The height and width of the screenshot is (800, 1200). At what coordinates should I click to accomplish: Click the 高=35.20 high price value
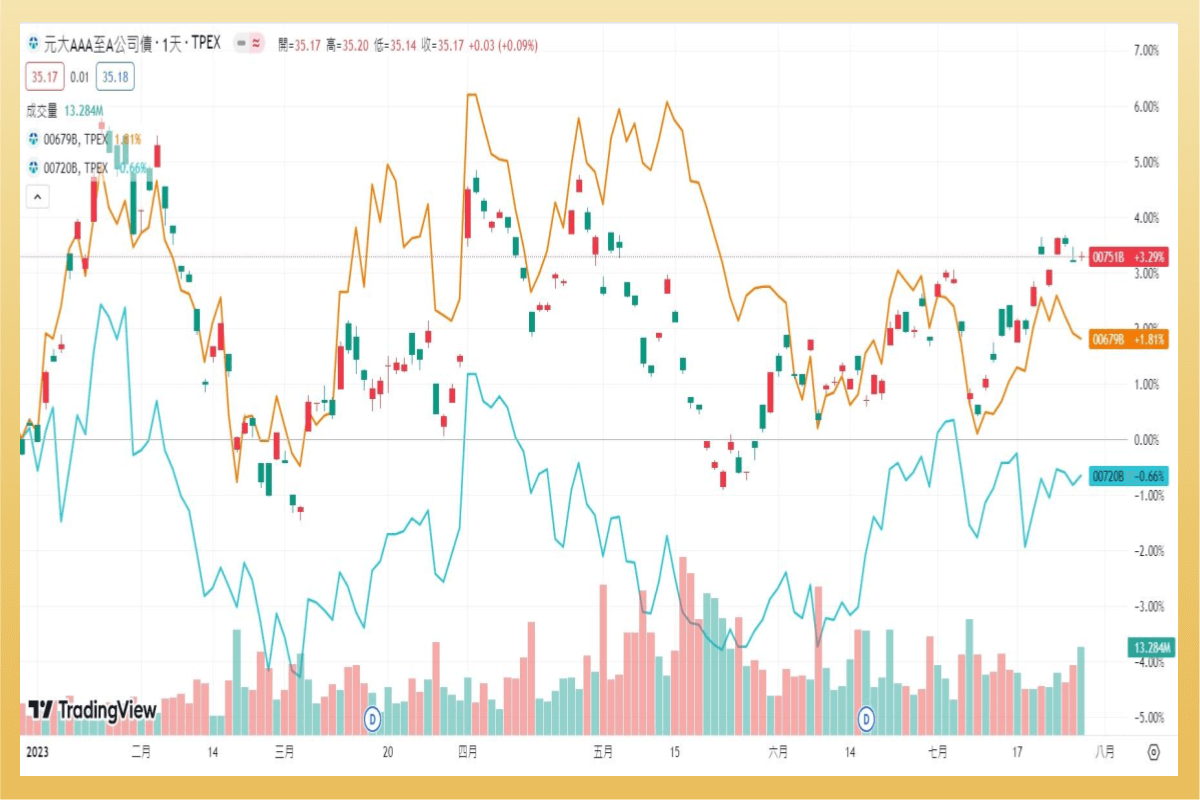click(x=349, y=45)
